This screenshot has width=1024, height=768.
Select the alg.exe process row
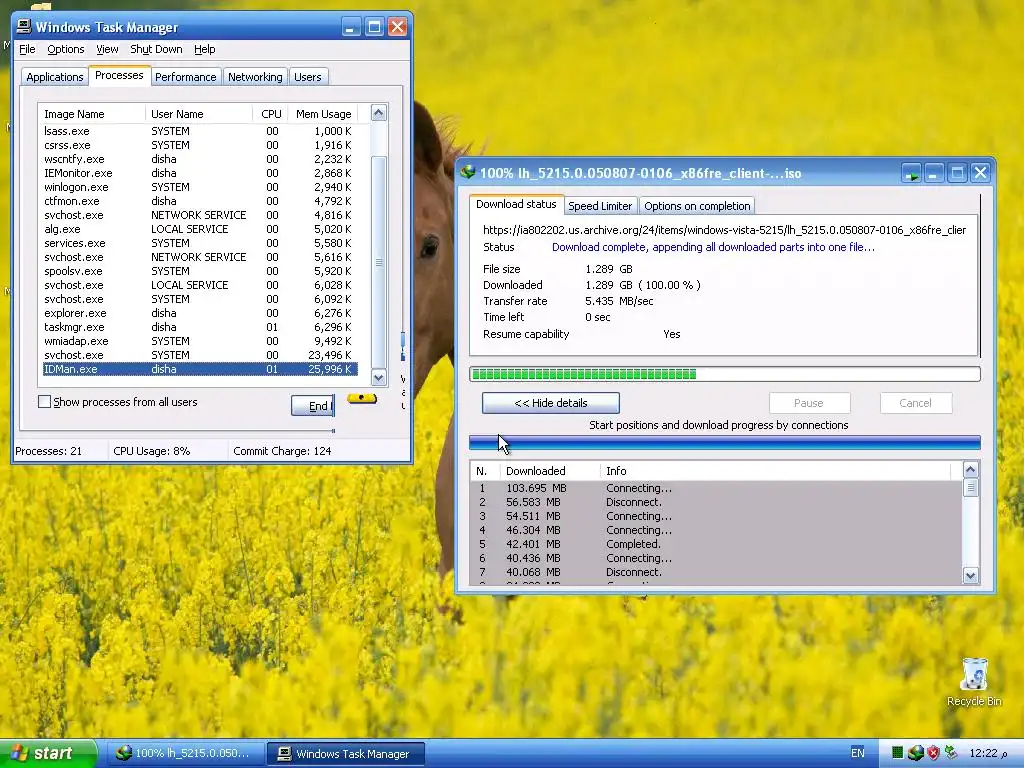200,229
